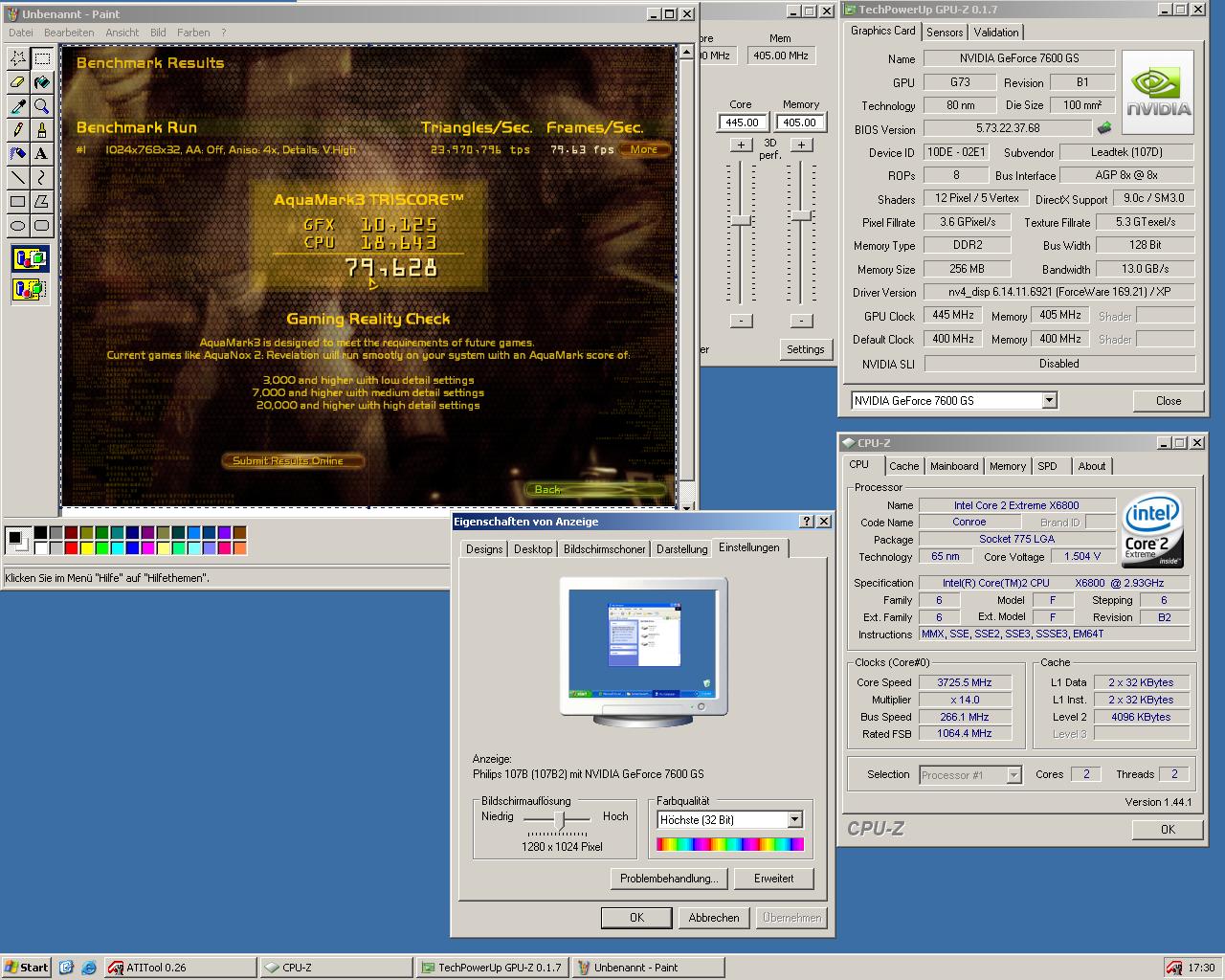
Task: Click the Intel Core 2 Extreme logo
Action: (x=1152, y=529)
